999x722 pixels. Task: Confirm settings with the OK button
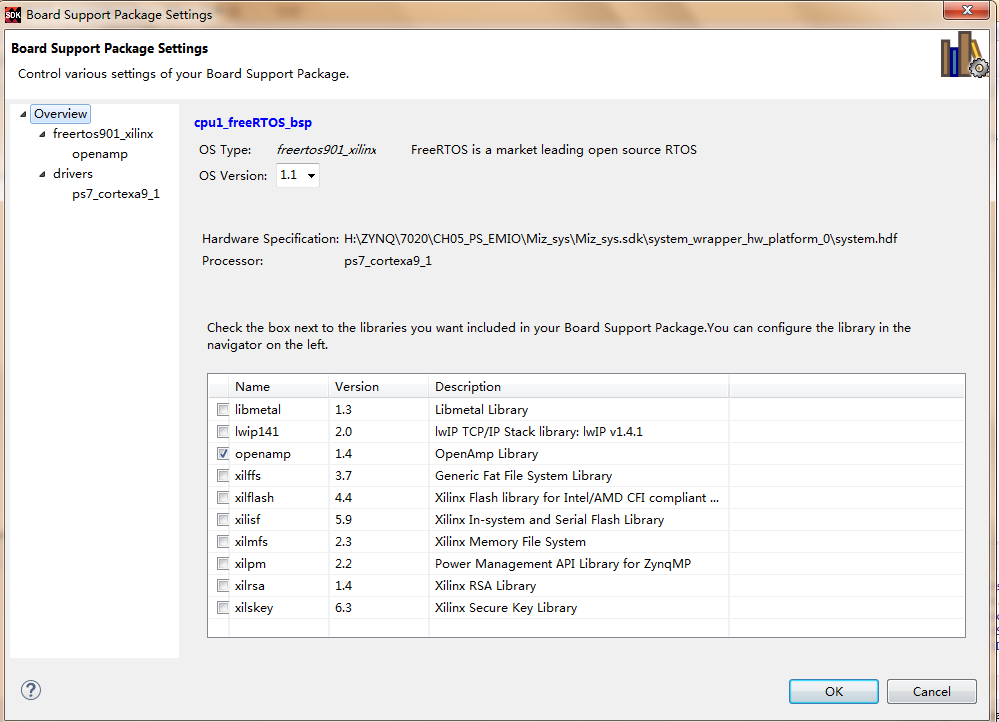pyautogui.click(x=833, y=691)
